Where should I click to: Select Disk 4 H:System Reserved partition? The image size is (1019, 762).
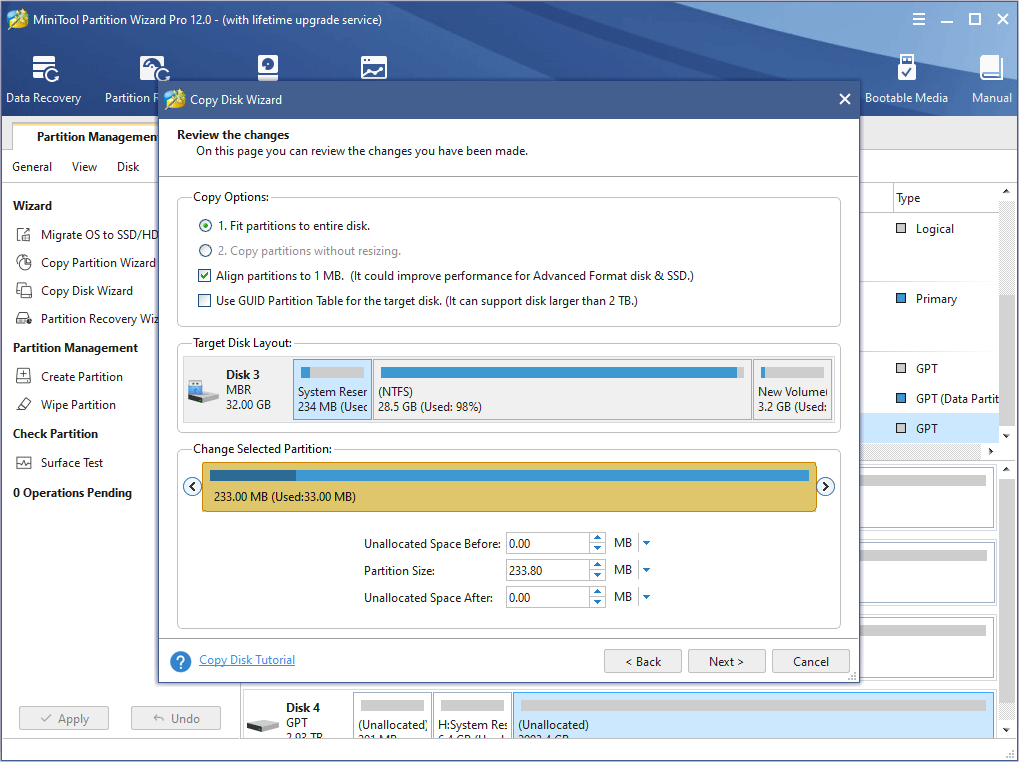point(472,715)
